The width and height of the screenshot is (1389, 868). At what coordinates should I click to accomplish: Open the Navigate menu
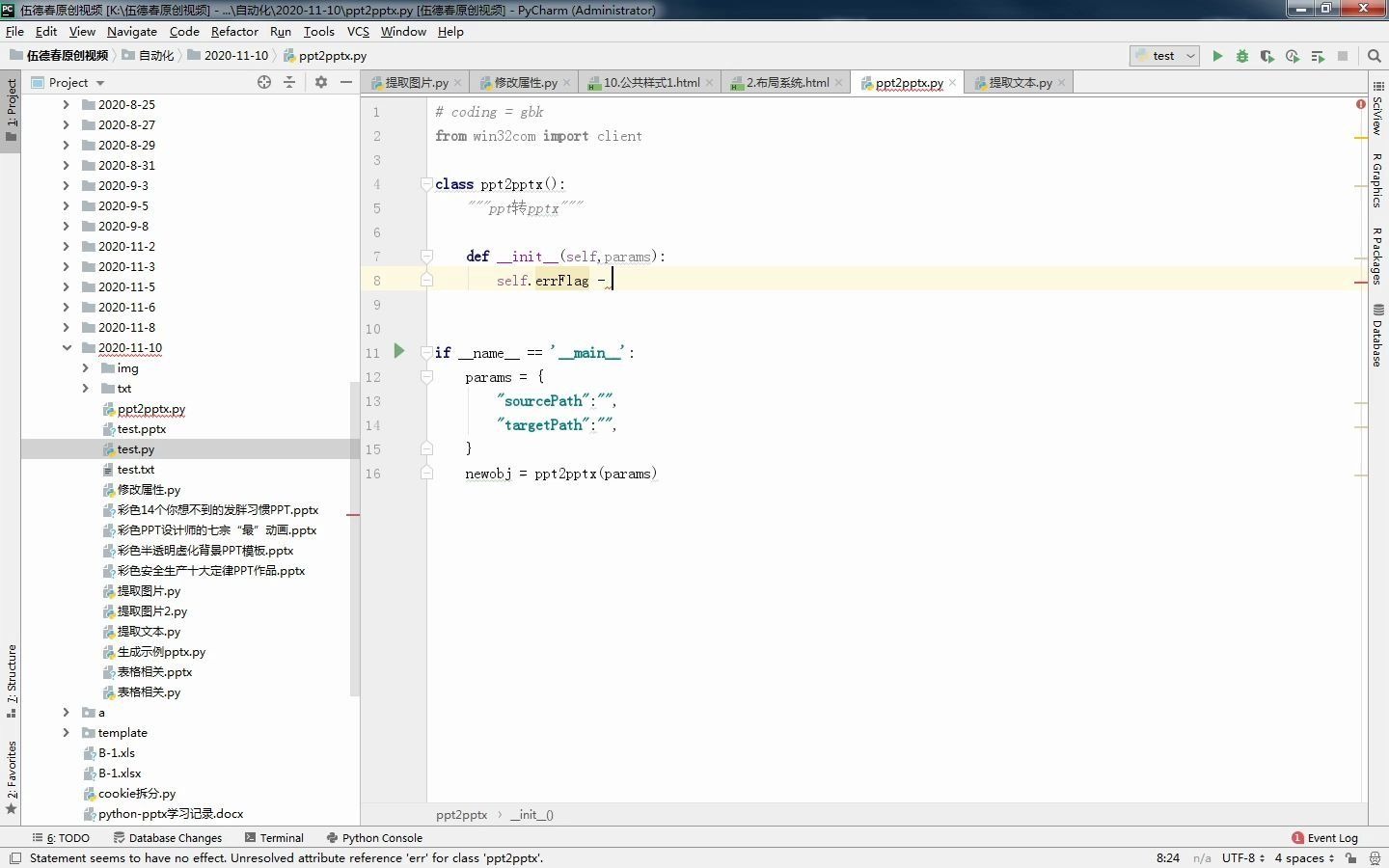pos(132,31)
